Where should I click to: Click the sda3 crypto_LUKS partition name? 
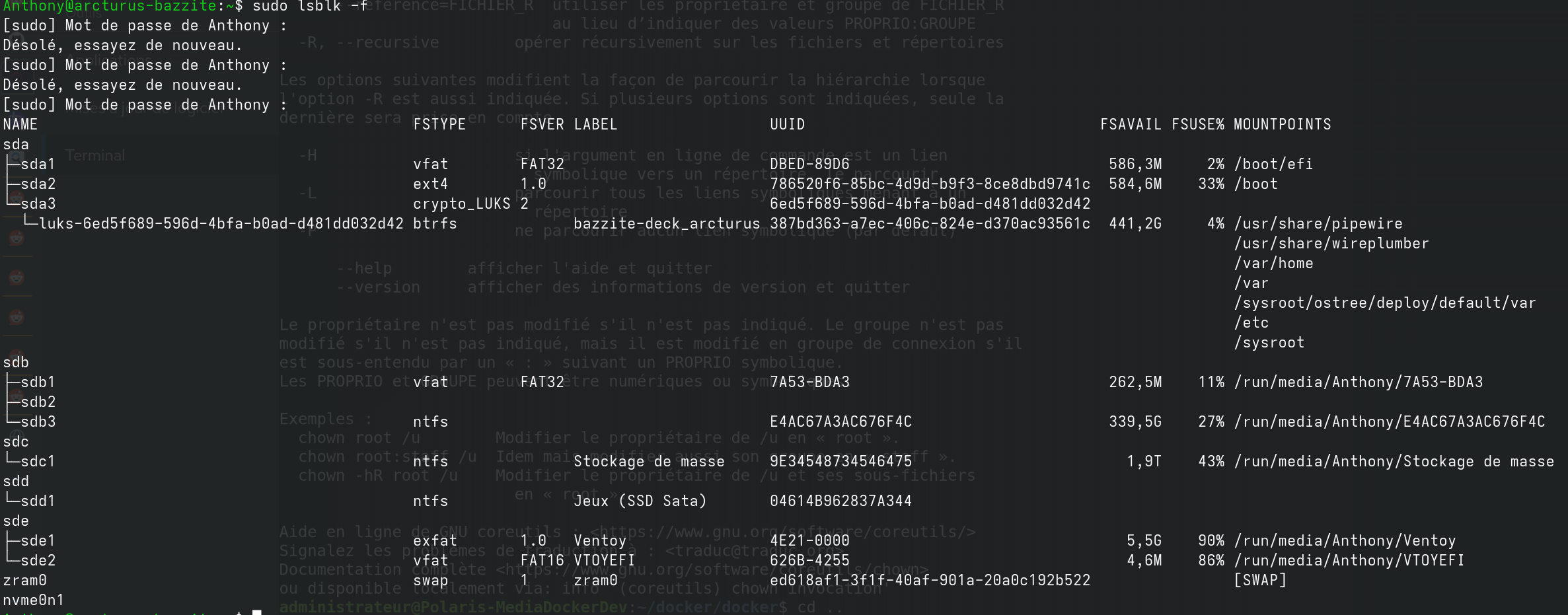(x=38, y=203)
